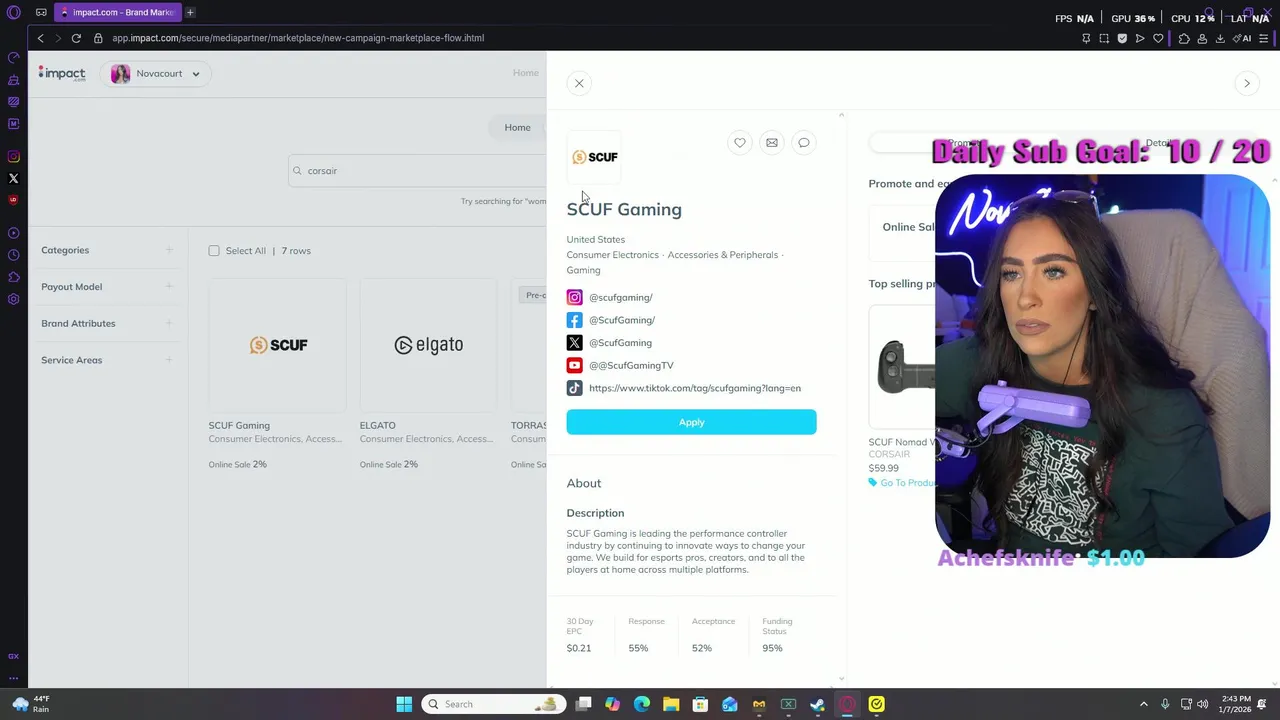
Task: Go to next brand with right arrow
Action: click(1247, 83)
